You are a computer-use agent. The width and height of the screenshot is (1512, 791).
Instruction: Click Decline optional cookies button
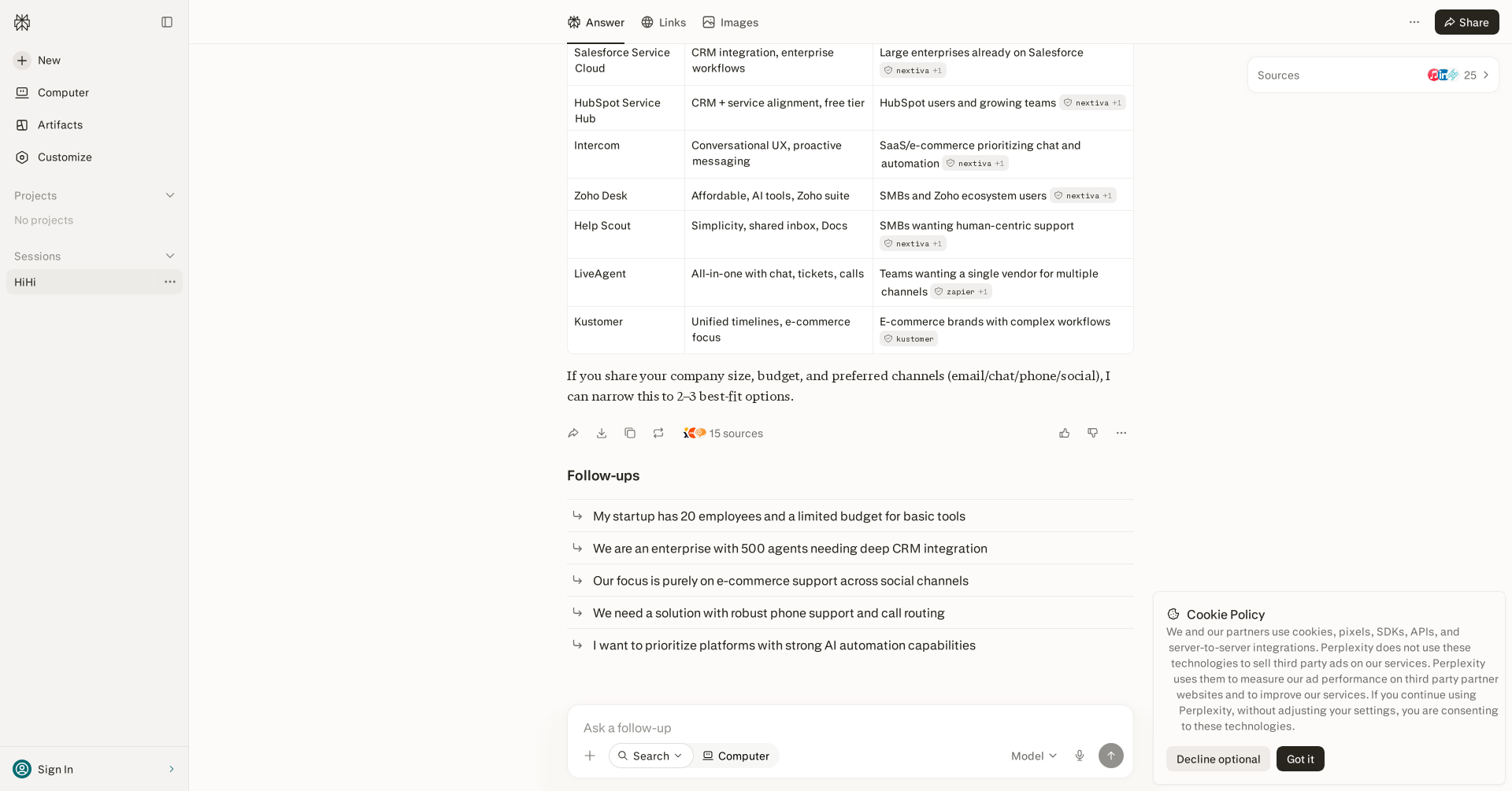(x=1218, y=759)
